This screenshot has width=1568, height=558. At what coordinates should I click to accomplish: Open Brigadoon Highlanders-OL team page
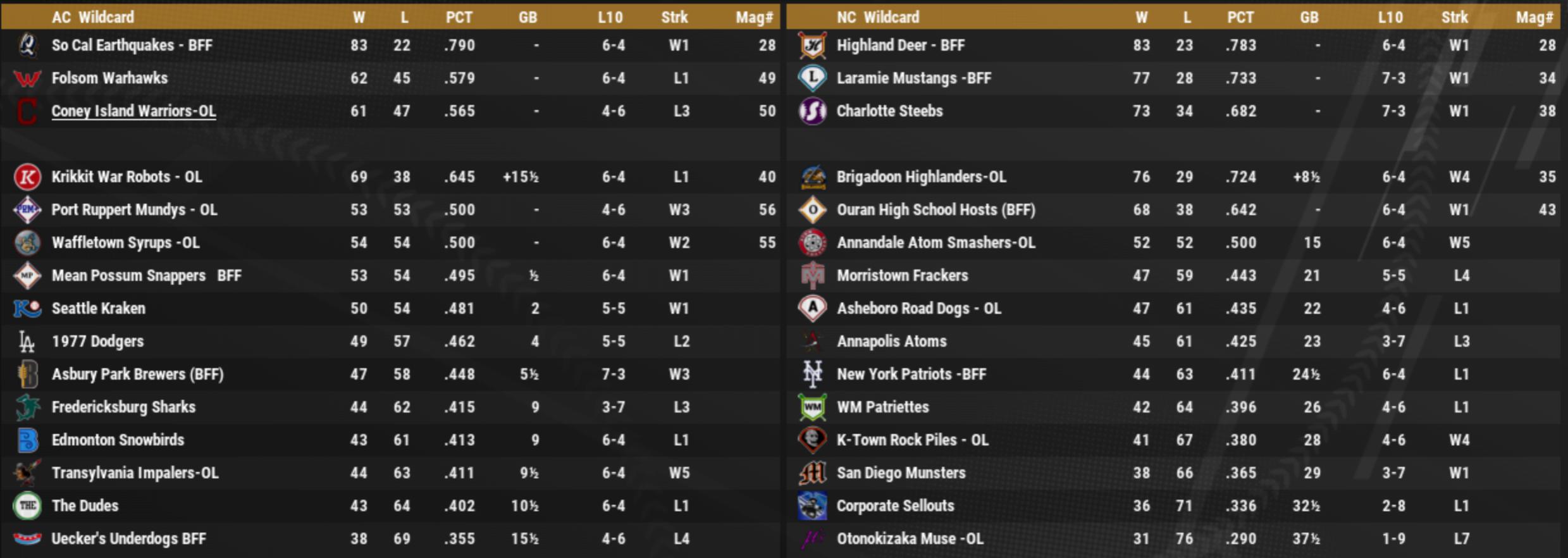pos(921,177)
